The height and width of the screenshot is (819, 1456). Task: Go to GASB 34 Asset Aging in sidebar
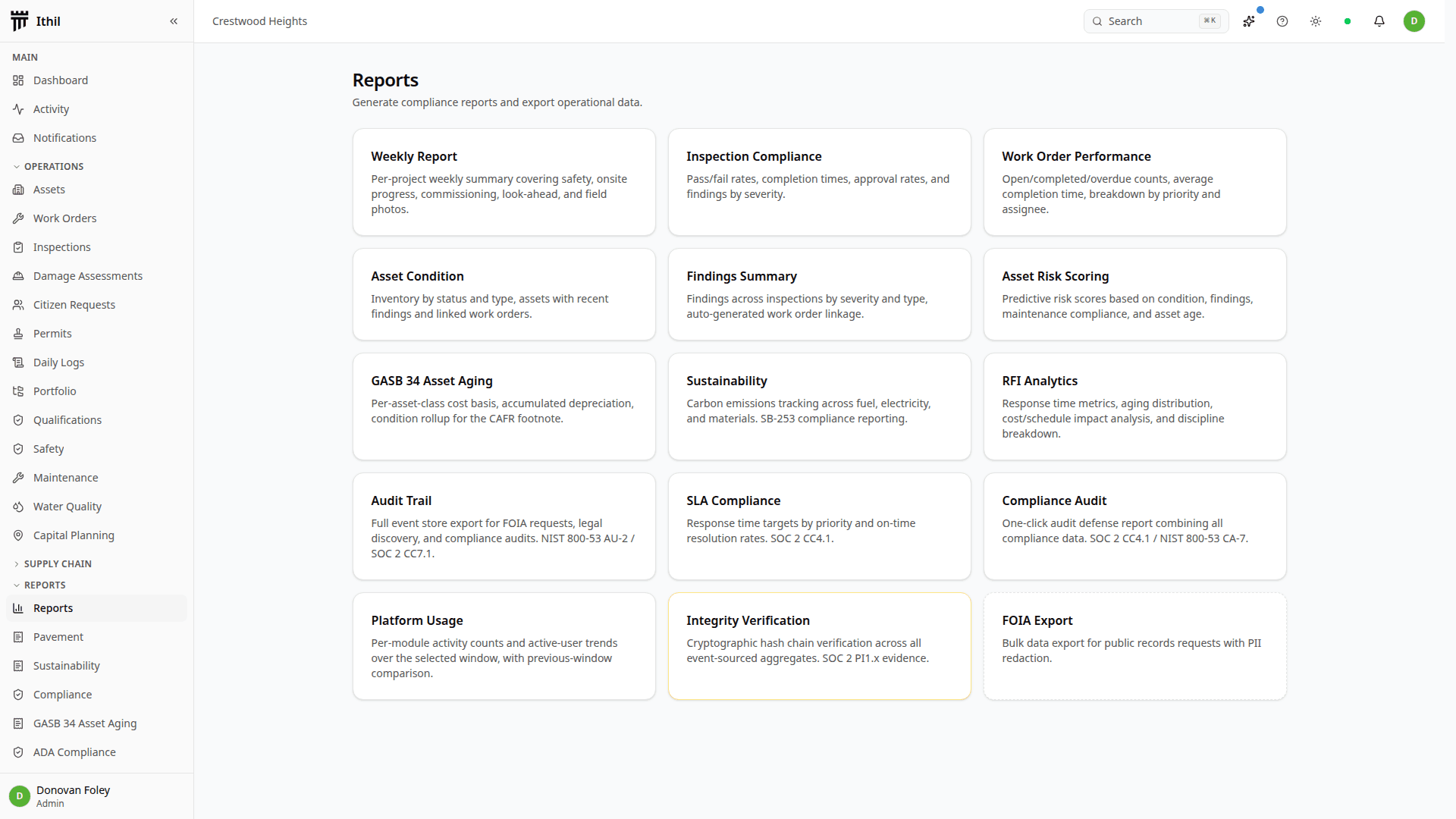tap(96, 723)
